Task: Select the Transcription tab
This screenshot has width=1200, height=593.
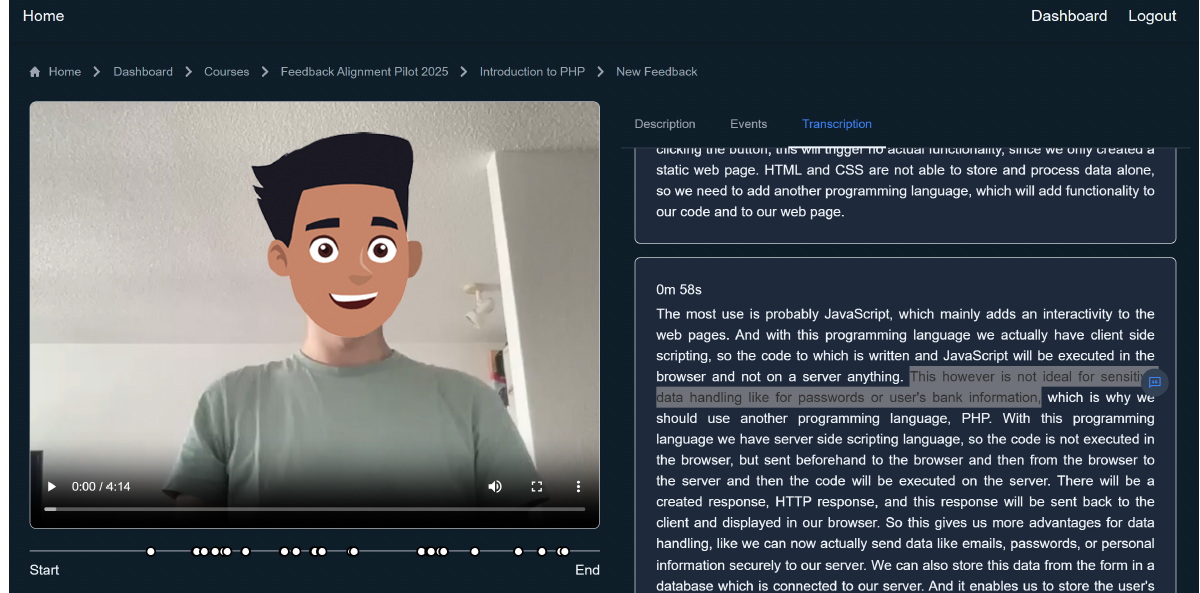Action: [837, 124]
